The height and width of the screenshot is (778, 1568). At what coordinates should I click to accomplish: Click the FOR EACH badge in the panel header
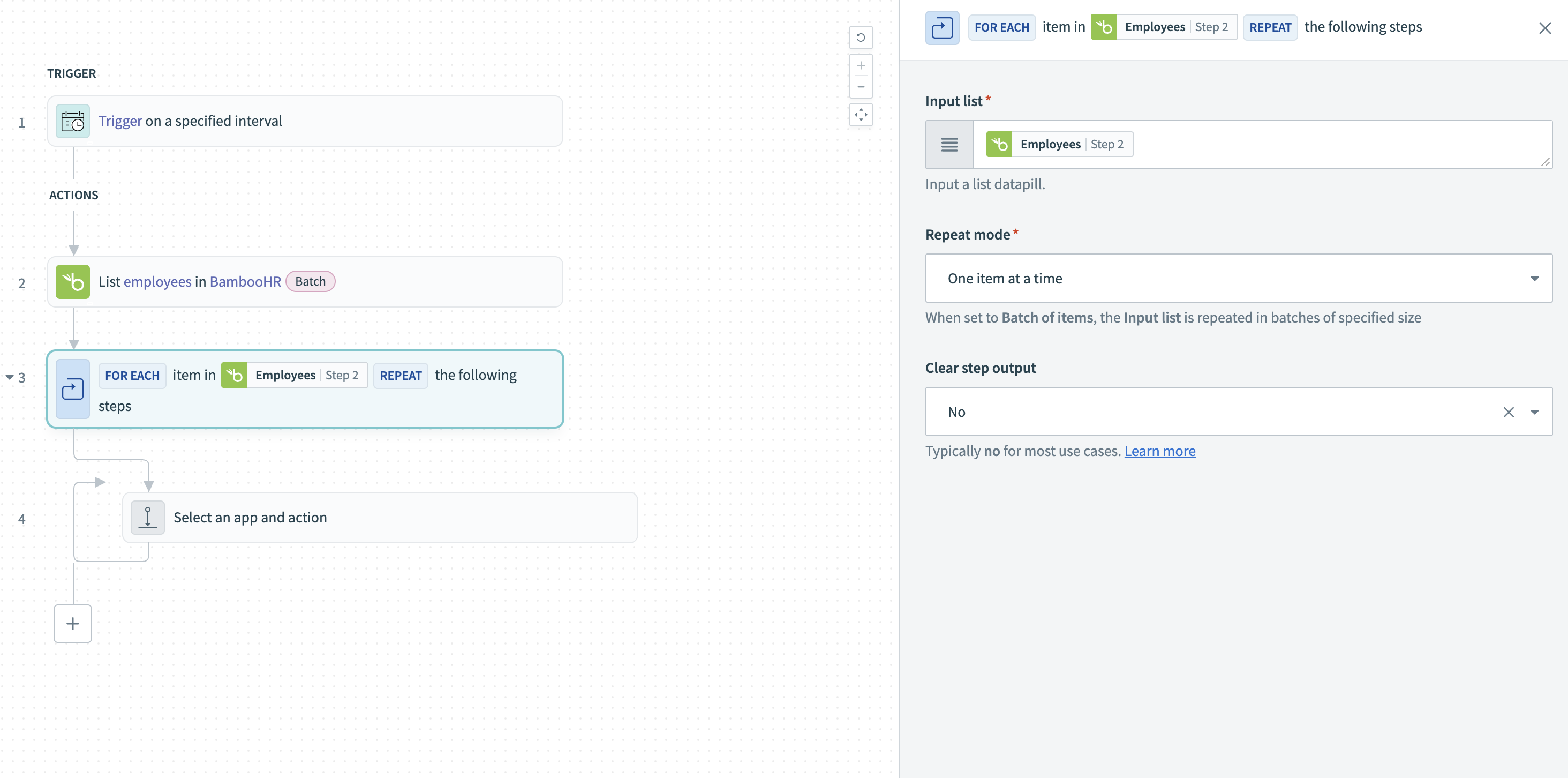[1001, 27]
